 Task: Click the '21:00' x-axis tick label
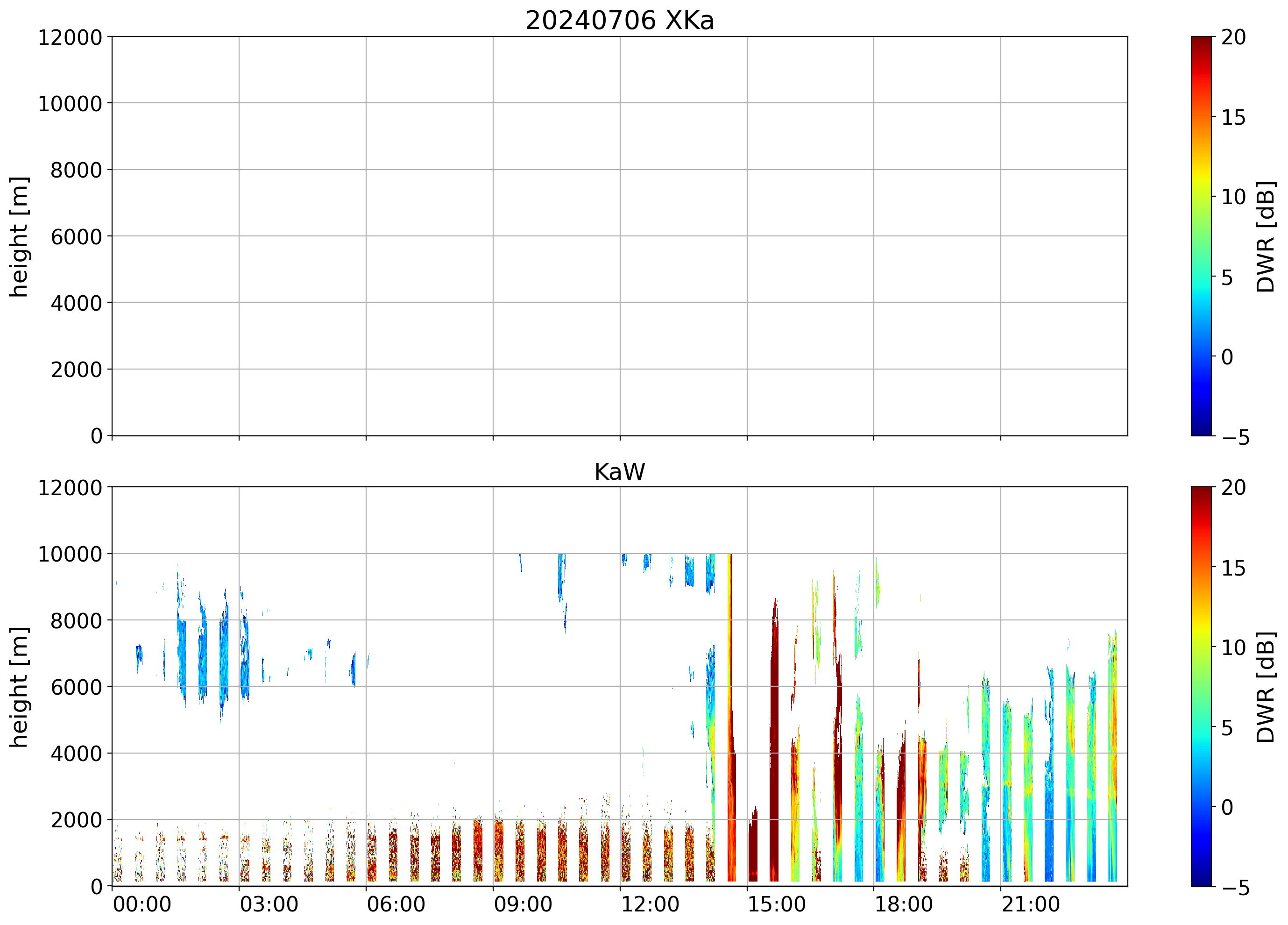tap(1030, 904)
